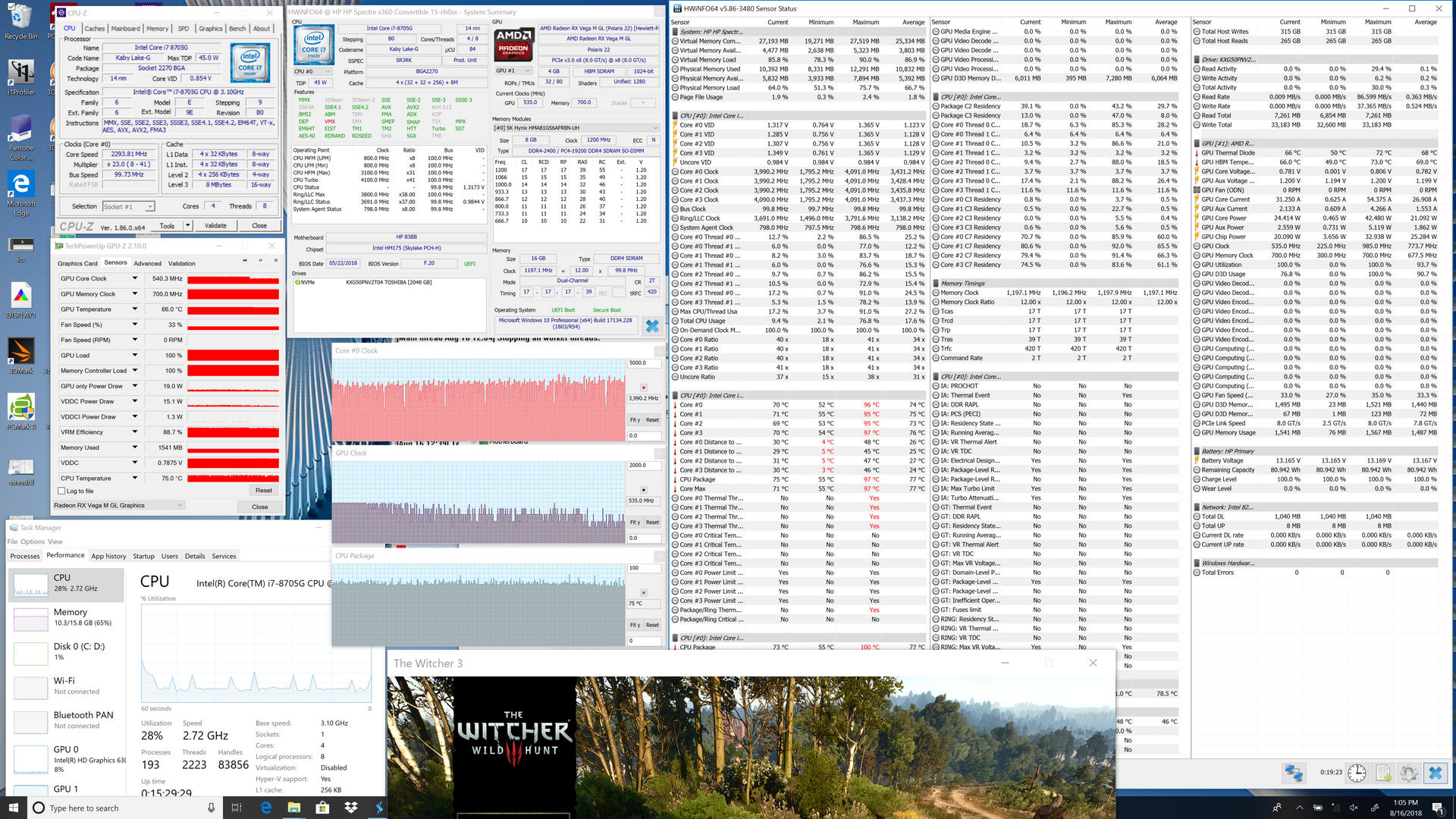1456x819 pixels.
Task: Open Graphics Card tab in GPU-Z
Action: (x=77, y=263)
